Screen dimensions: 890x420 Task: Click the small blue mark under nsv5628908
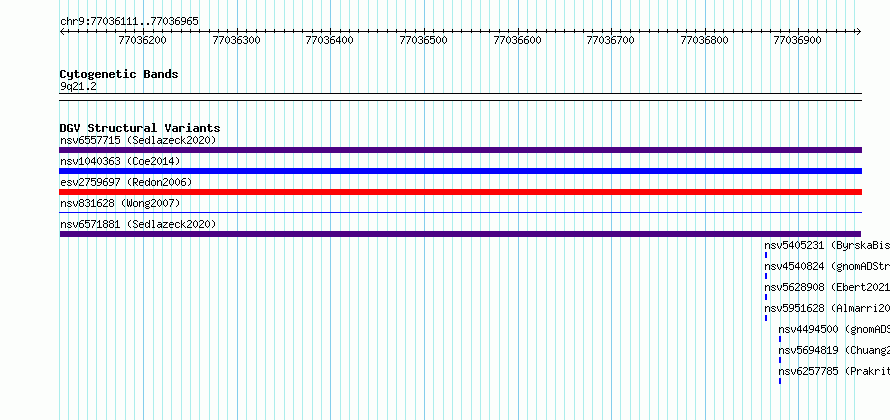pos(766,297)
